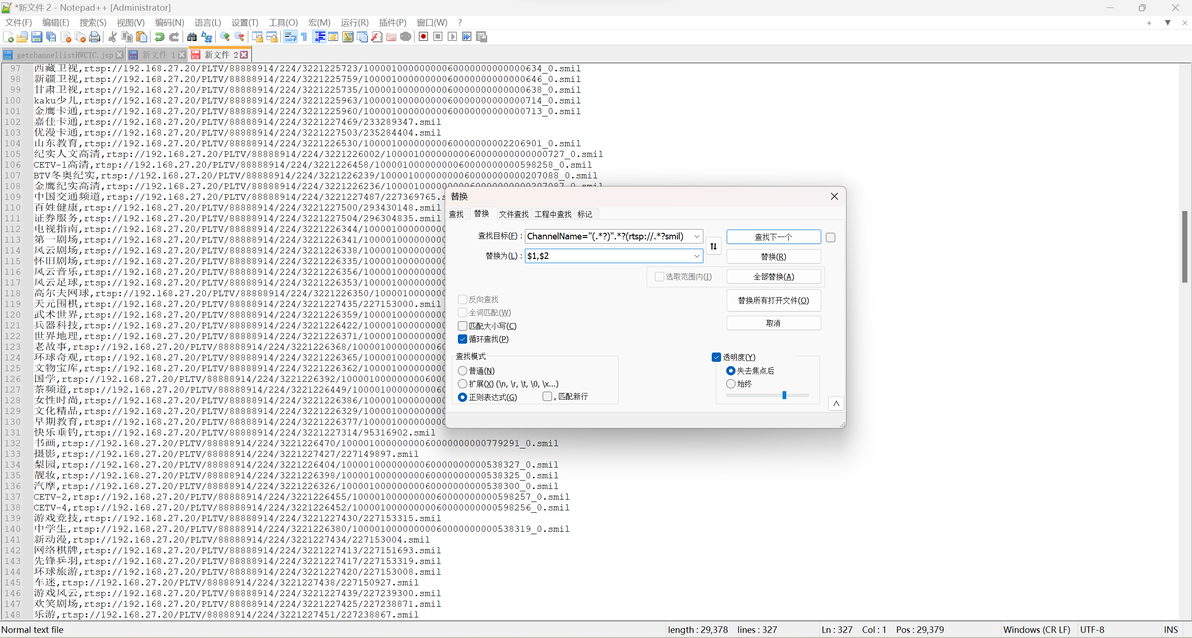
Task: Create a new document with toolbar icon
Action: coord(8,37)
